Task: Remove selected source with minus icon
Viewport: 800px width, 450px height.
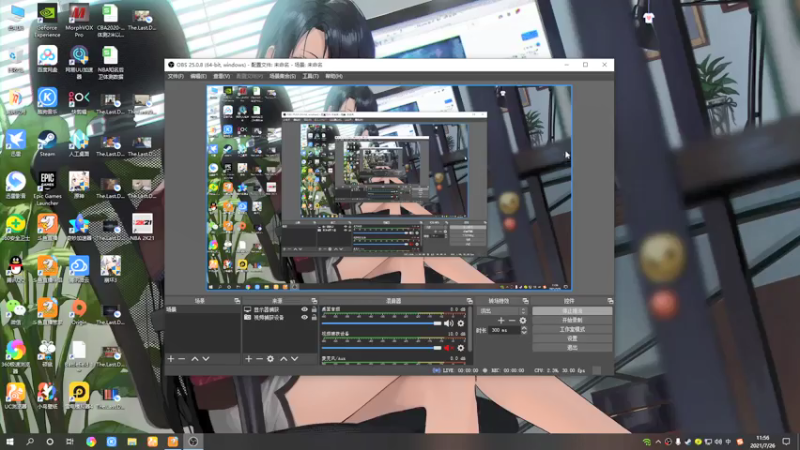Action: (259, 359)
